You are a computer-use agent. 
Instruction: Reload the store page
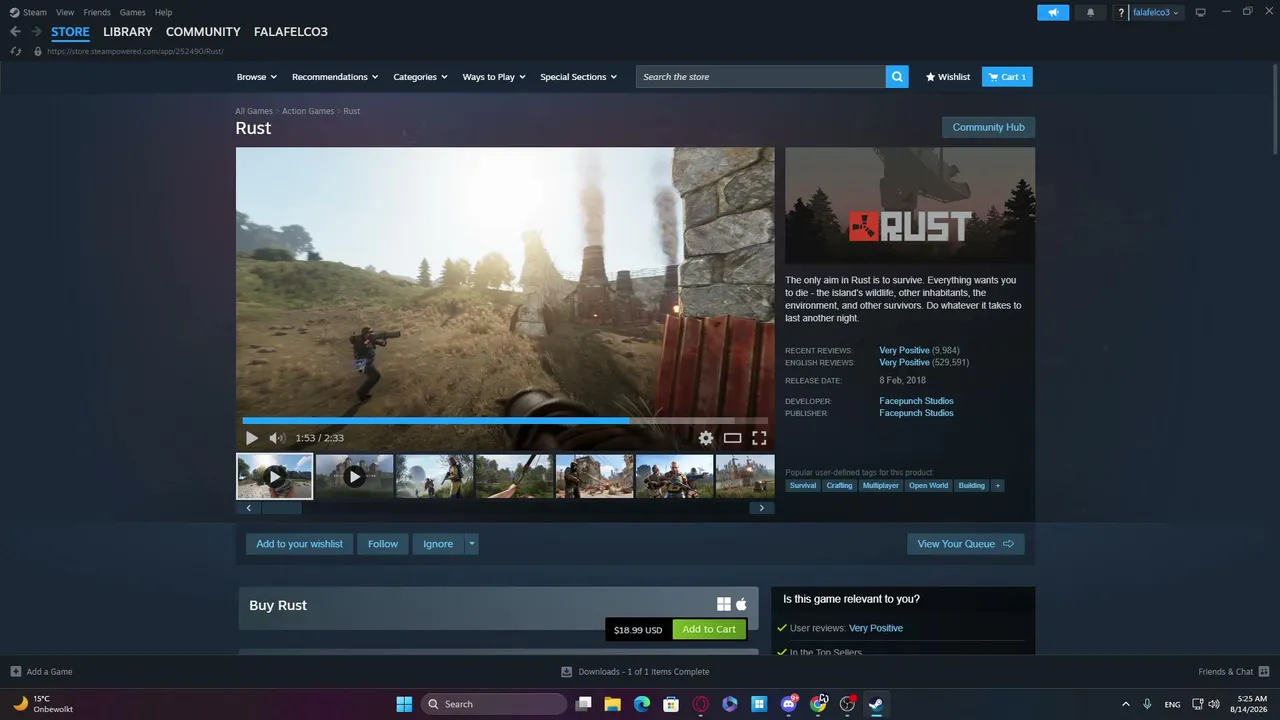pyautogui.click(x=15, y=51)
